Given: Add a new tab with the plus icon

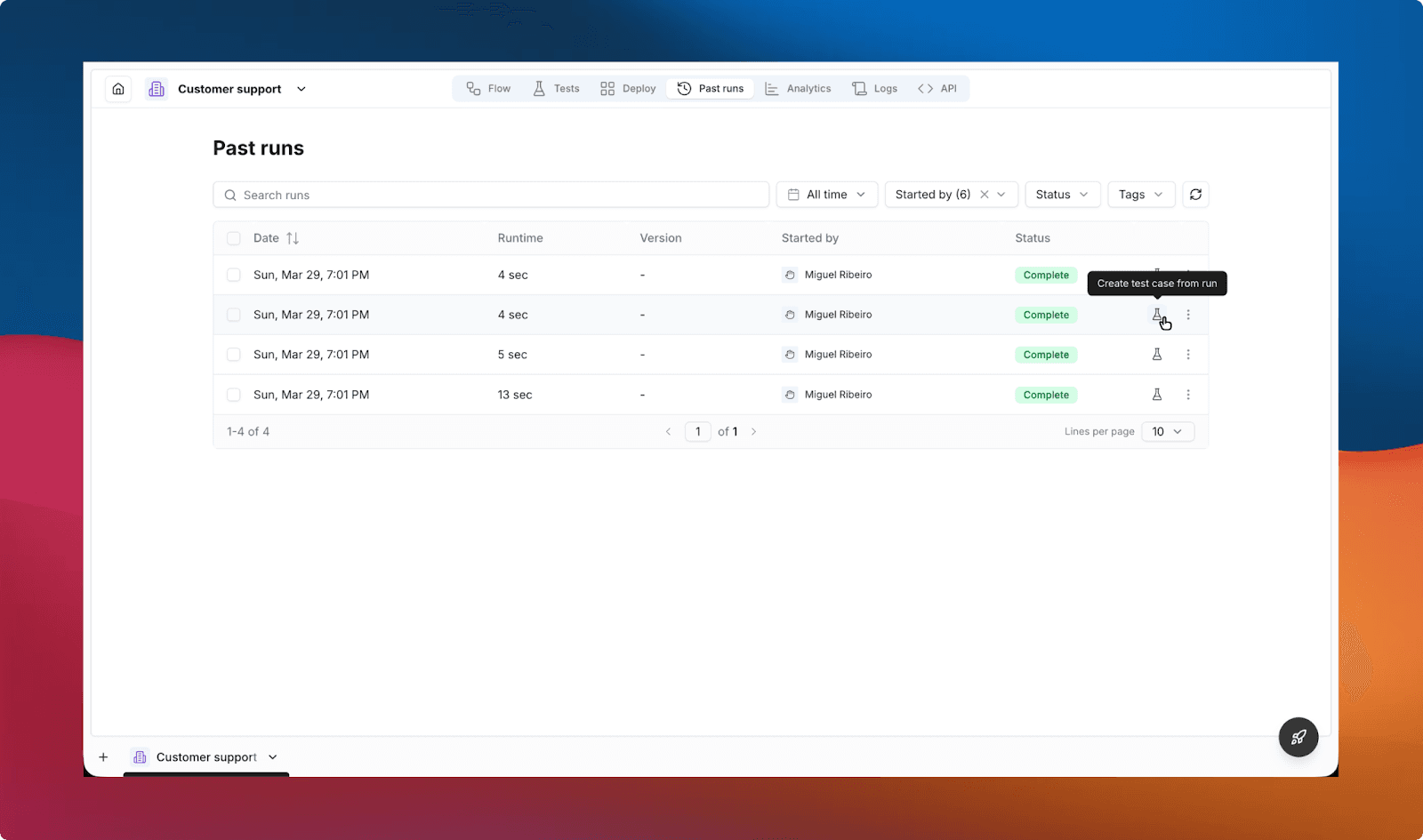Looking at the screenshot, I should click(103, 757).
